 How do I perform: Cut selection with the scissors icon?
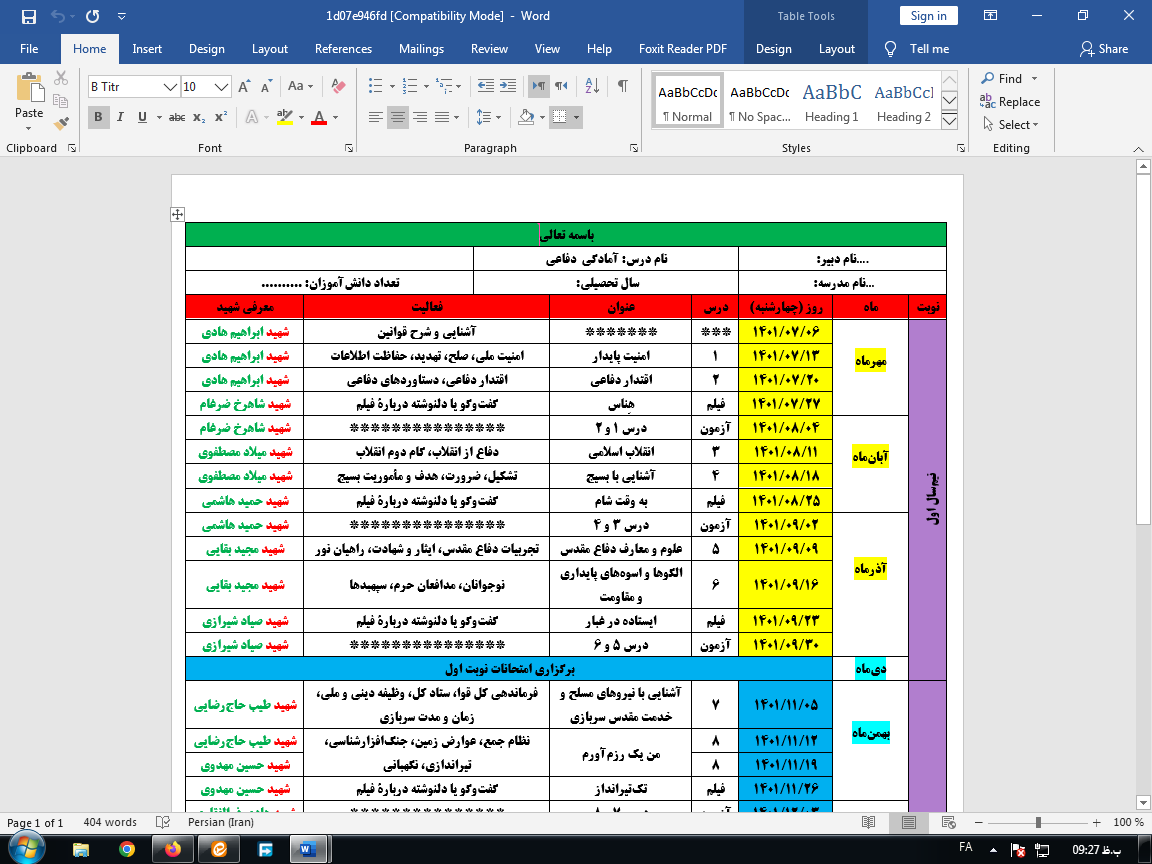pyautogui.click(x=61, y=78)
